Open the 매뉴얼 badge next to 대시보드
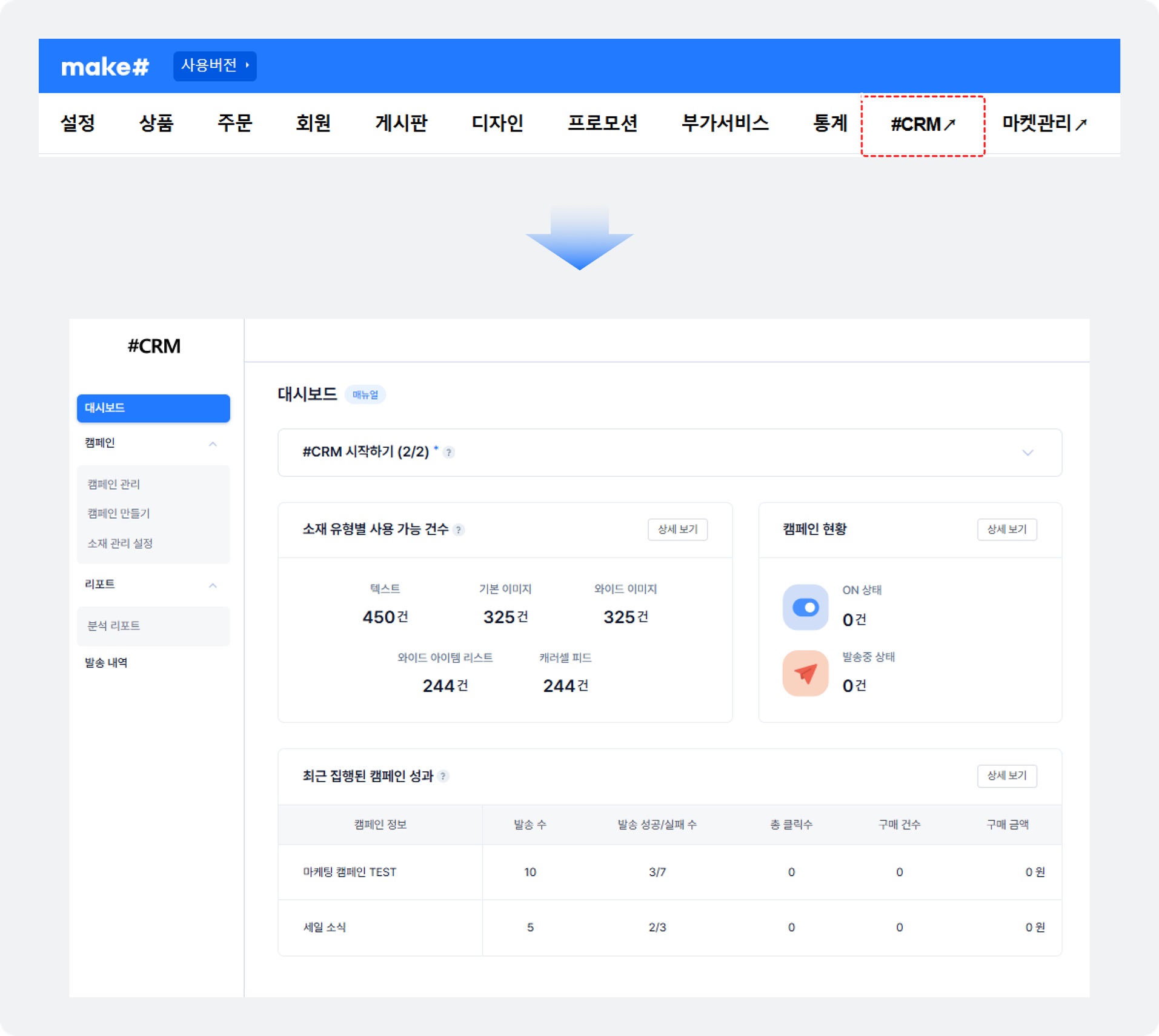The height and width of the screenshot is (1036, 1159). 365,395
